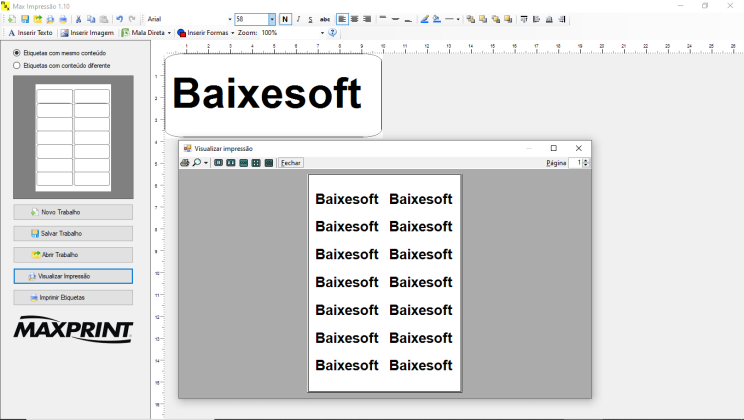Toggle underline (S) formatting
The image size is (744, 420).
(310, 19)
